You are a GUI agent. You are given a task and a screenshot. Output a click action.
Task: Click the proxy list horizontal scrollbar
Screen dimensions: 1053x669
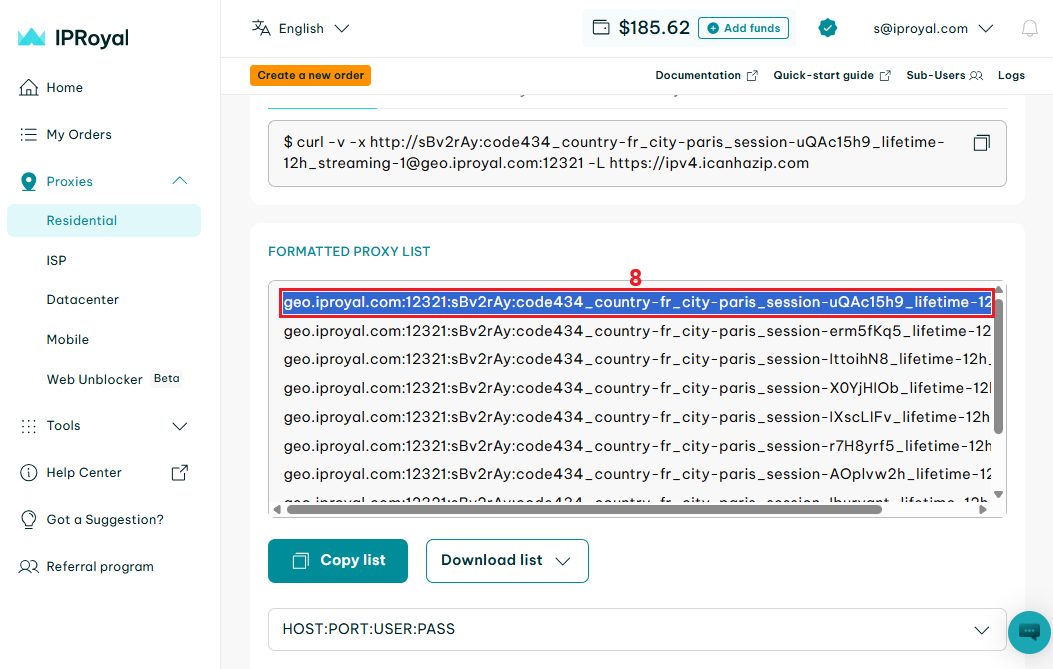coord(583,509)
